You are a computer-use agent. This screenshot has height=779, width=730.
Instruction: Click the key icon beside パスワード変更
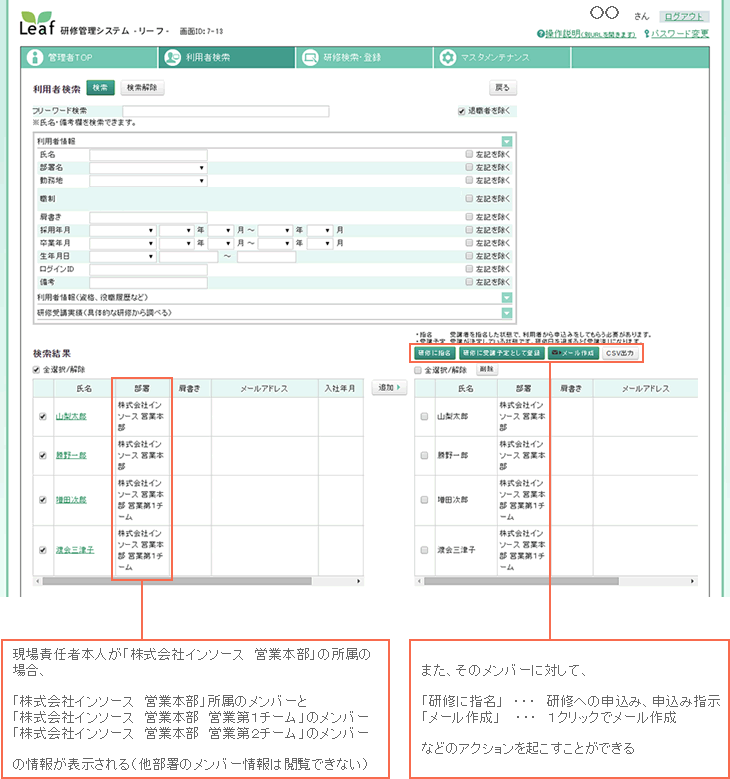pos(647,34)
